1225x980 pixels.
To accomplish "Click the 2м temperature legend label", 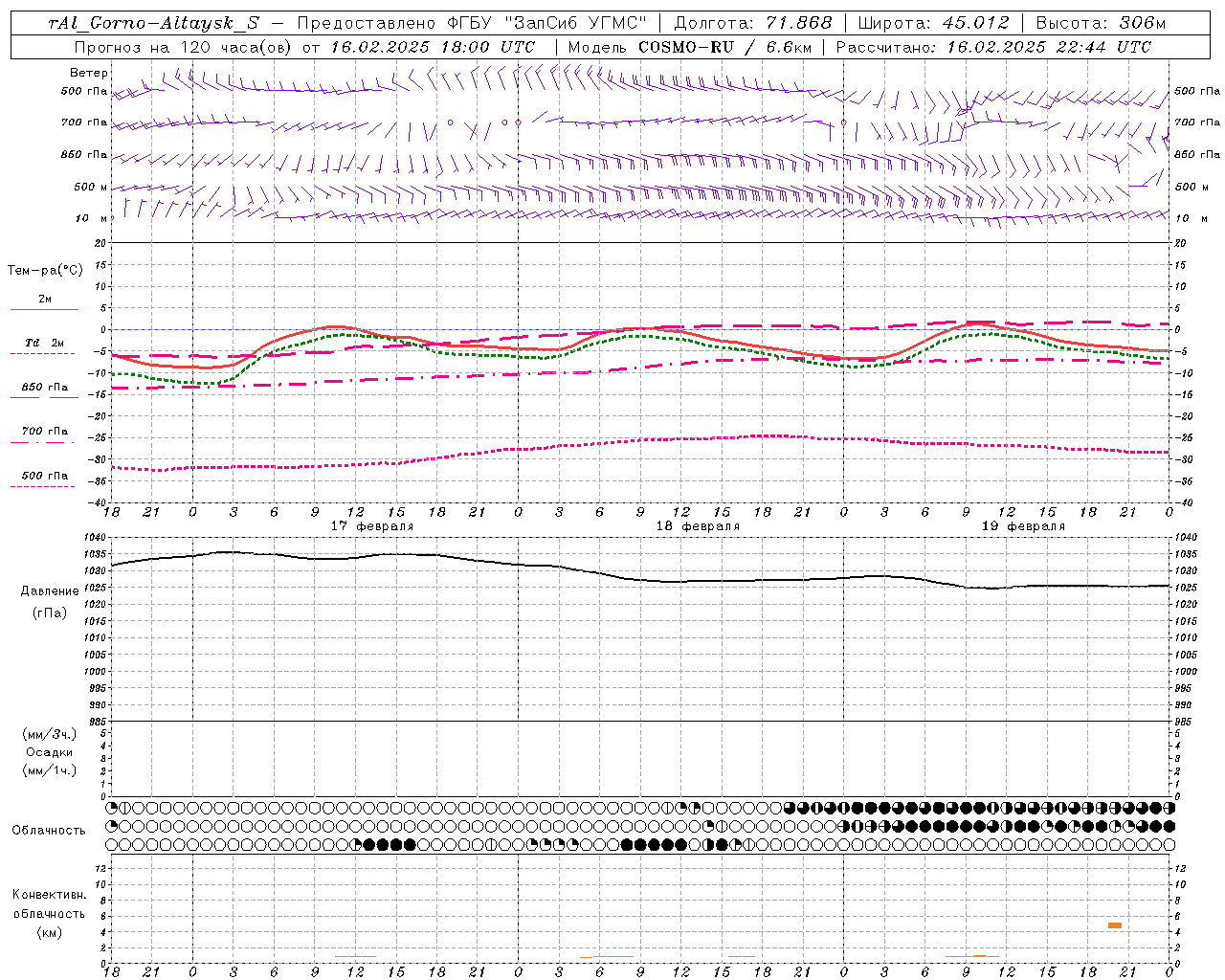I will 45,300.
